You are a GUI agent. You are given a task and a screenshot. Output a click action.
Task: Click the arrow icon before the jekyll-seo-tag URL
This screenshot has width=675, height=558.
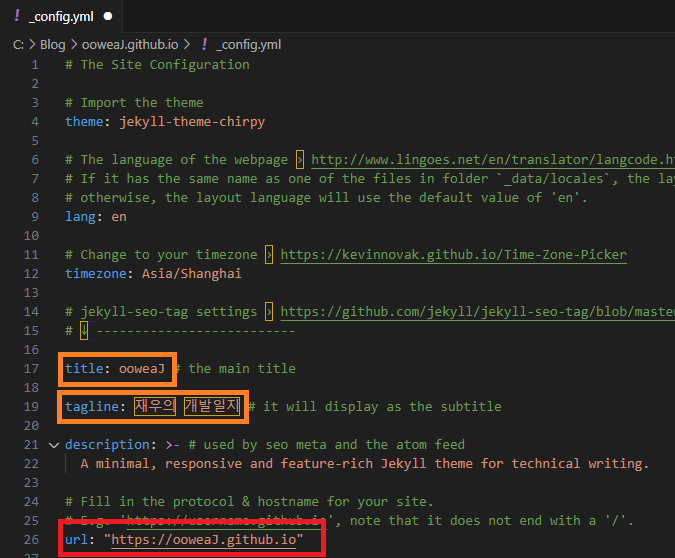pos(268,311)
